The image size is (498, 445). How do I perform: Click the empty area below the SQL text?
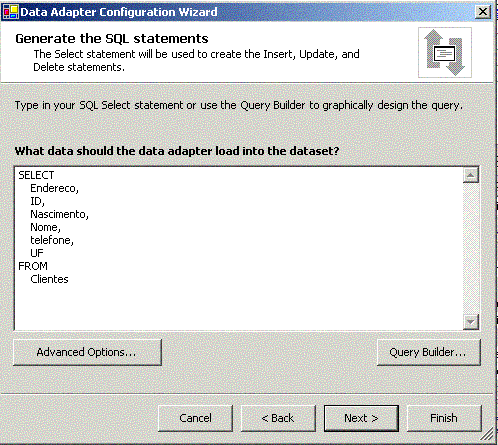(238, 307)
